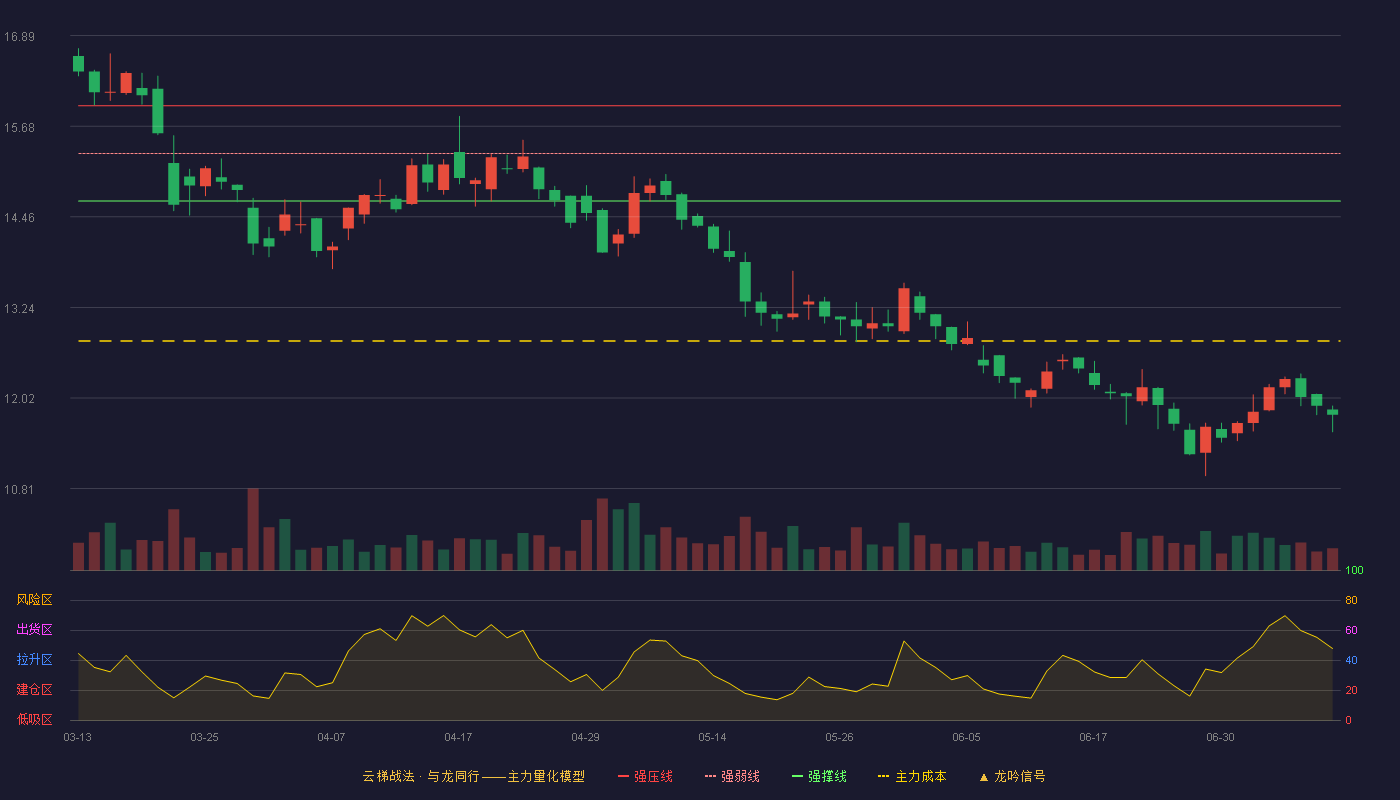Click the 03-13 date axis label
The image size is (1400, 800).
pyautogui.click(x=77, y=737)
